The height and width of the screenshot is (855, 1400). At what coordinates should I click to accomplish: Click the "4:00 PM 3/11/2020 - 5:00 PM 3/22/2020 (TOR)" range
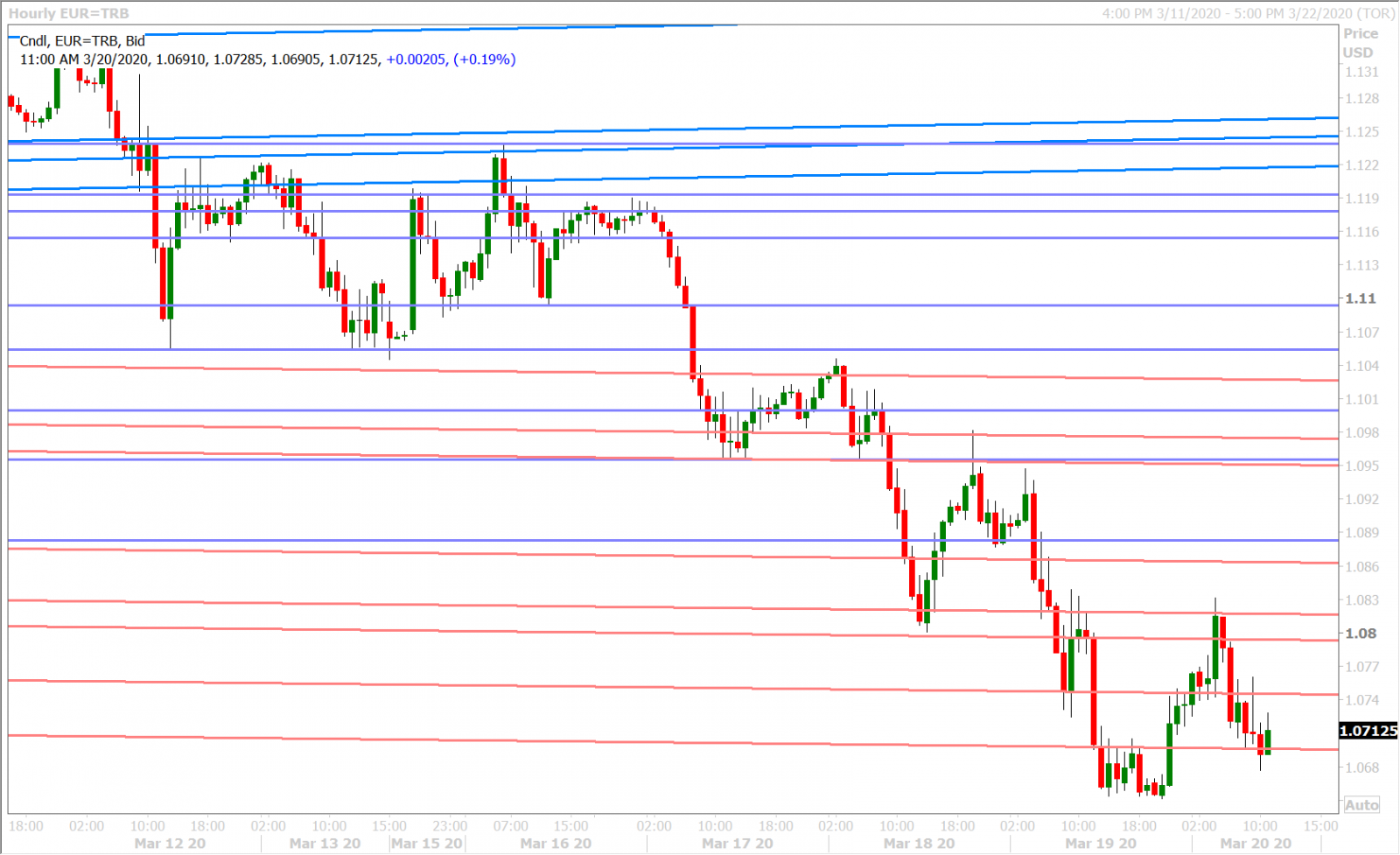click(1249, 13)
